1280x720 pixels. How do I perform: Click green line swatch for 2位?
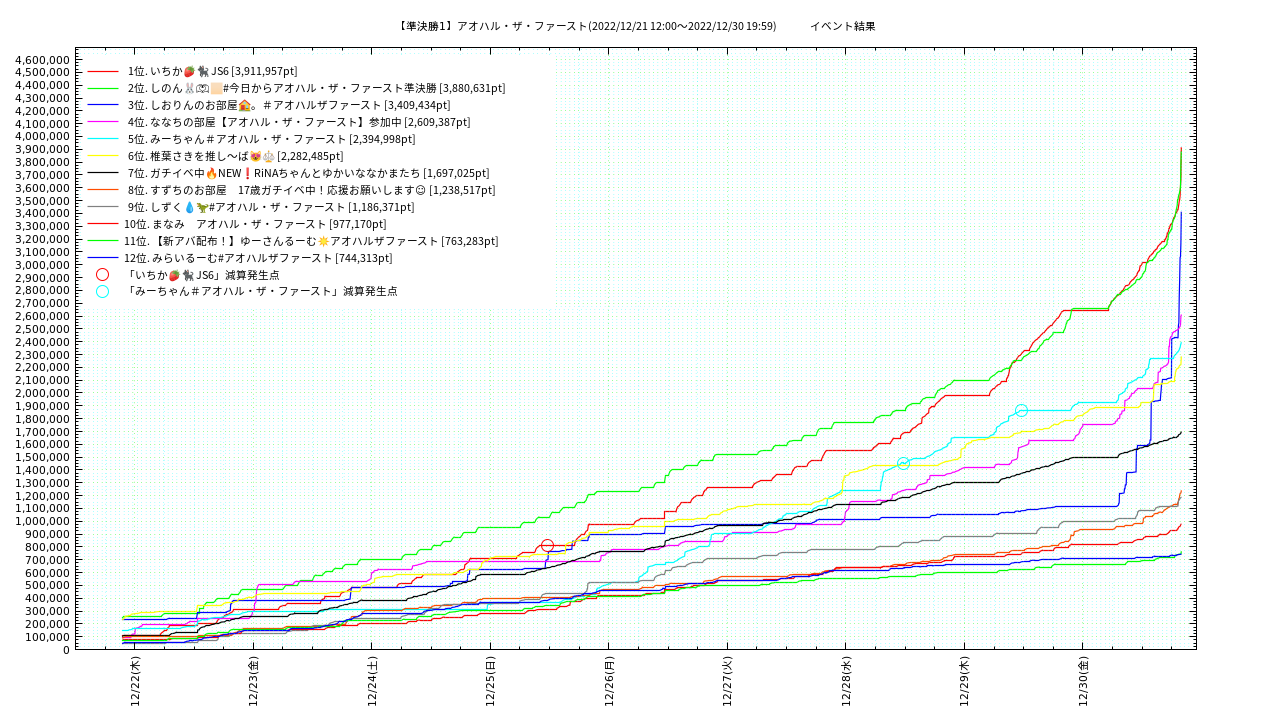coord(102,88)
